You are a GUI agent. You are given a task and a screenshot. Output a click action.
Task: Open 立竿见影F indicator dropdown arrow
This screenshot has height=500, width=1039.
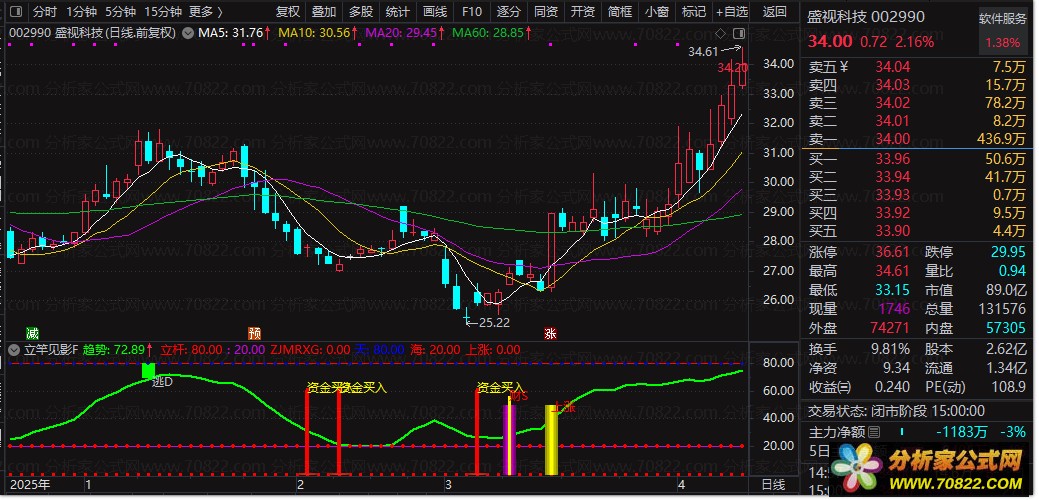pyautogui.click(x=14, y=349)
